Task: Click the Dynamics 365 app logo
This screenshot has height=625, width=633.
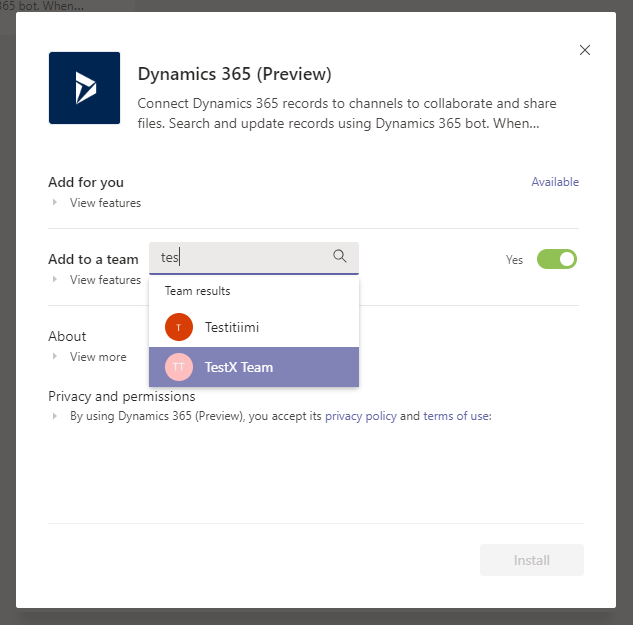Action: (x=84, y=88)
